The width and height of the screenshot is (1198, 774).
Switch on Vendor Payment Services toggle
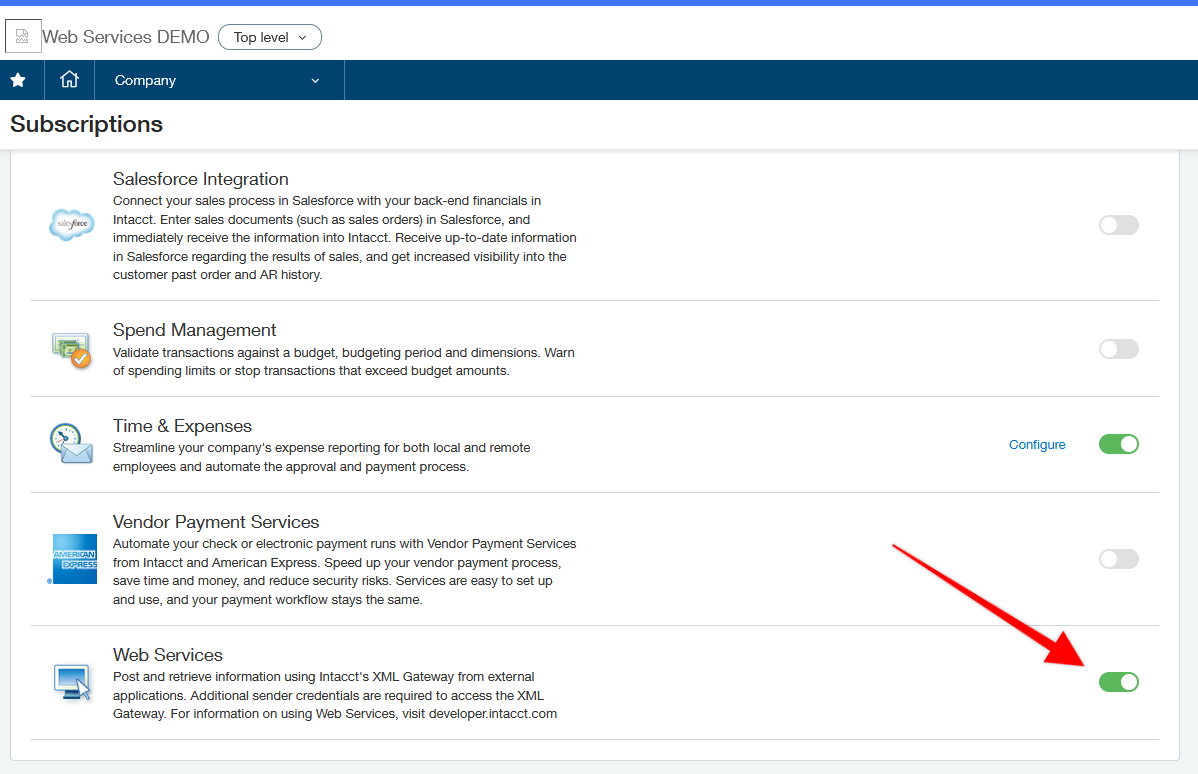coord(1119,559)
